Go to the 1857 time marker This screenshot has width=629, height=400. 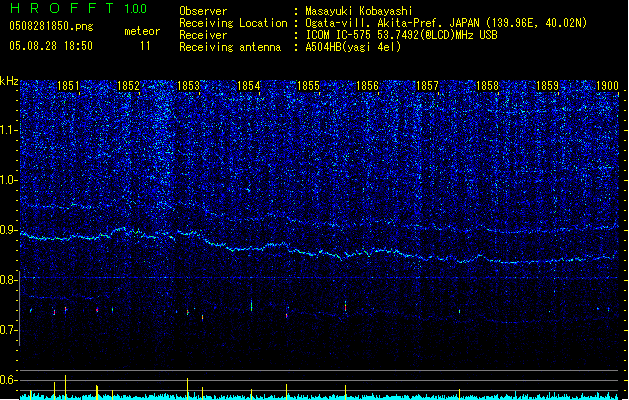click(428, 87)
